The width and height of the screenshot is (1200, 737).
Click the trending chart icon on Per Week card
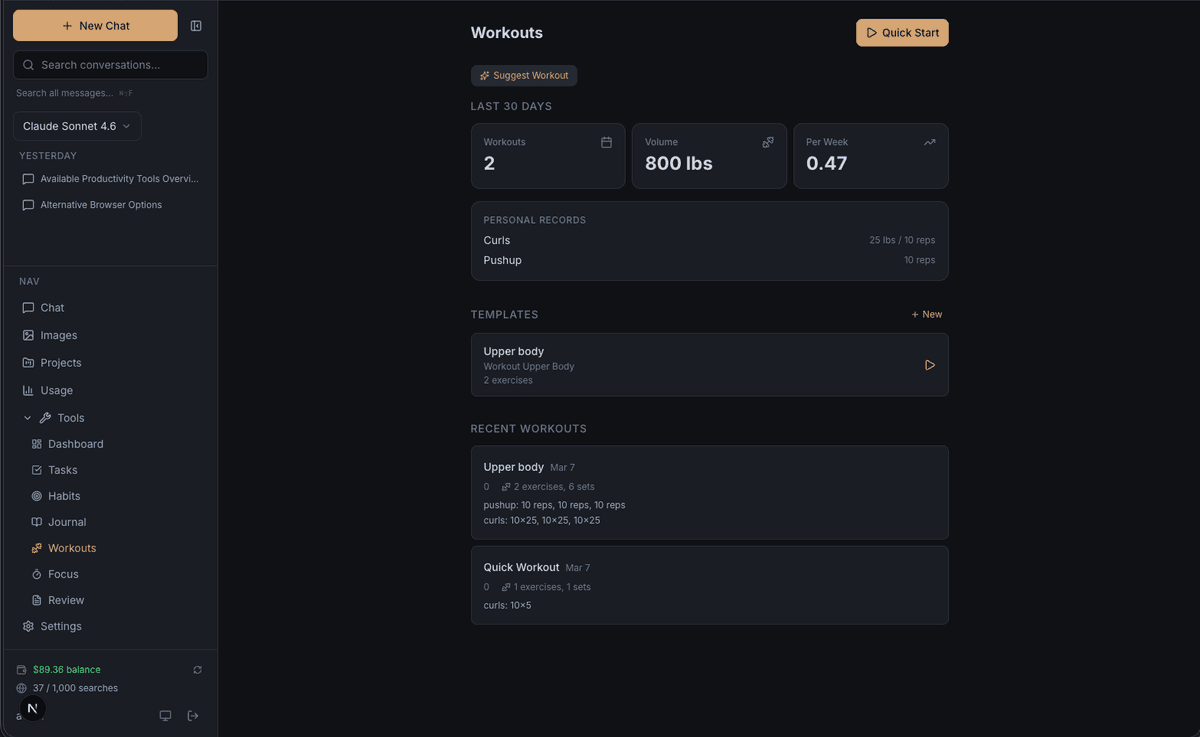pyautogui.click(x=928, y=142)
